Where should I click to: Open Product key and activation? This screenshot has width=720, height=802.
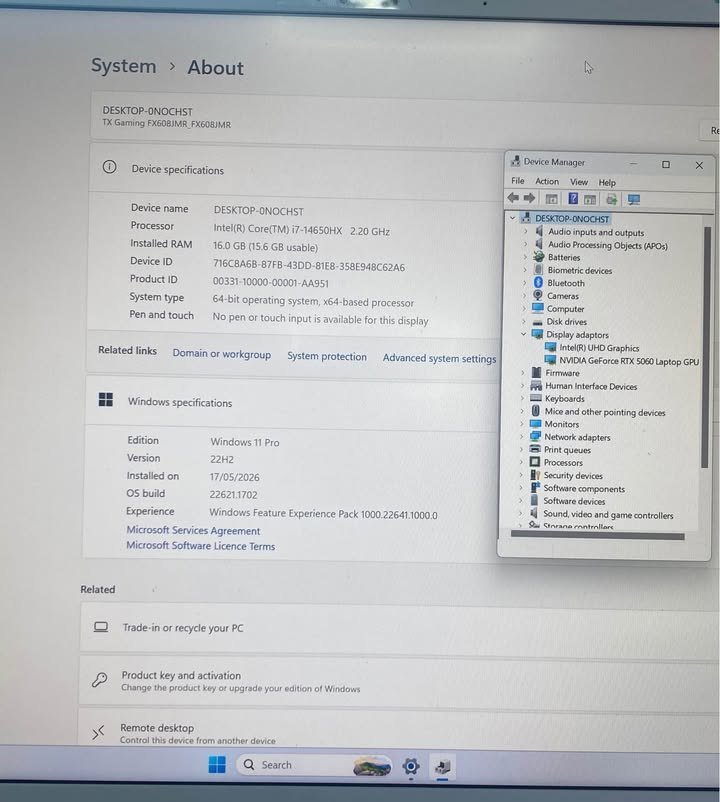click(399, 681)
